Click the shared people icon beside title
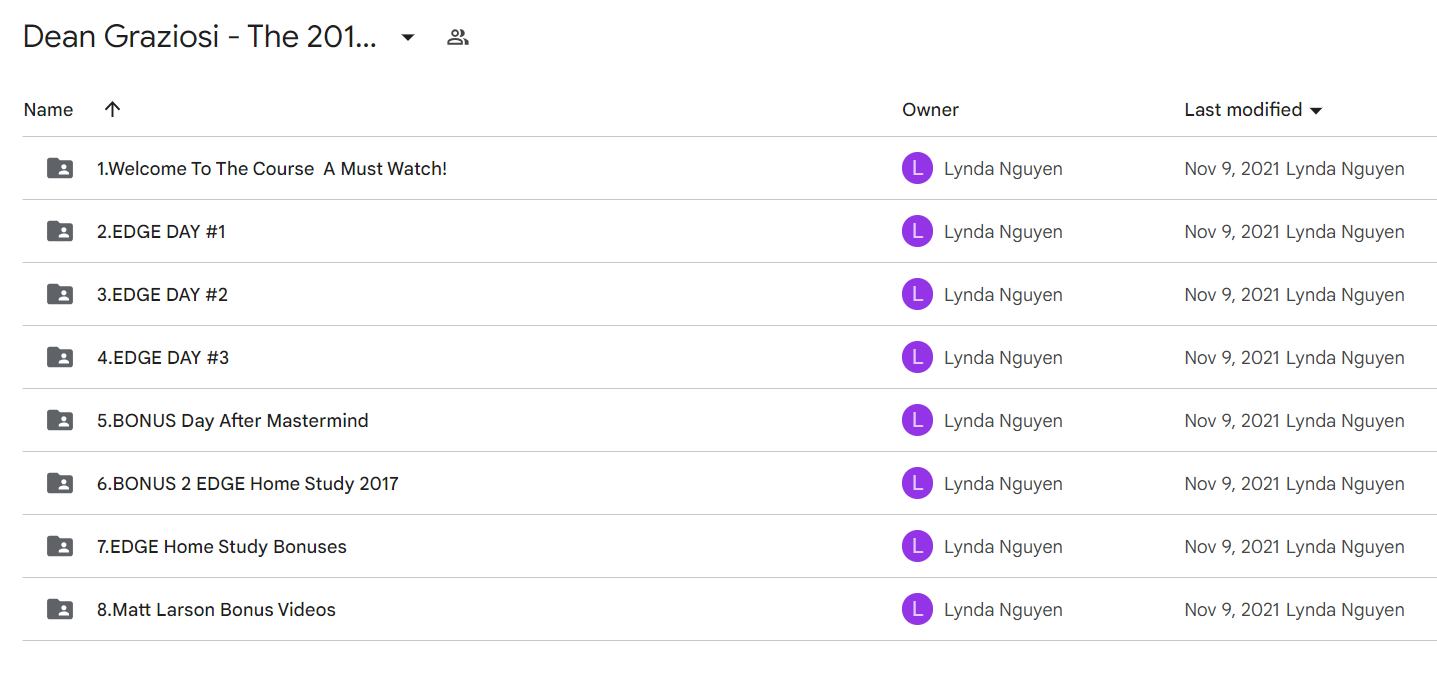Image resolution: width=1437 pixels, height=683 pixels. point(458,38)
